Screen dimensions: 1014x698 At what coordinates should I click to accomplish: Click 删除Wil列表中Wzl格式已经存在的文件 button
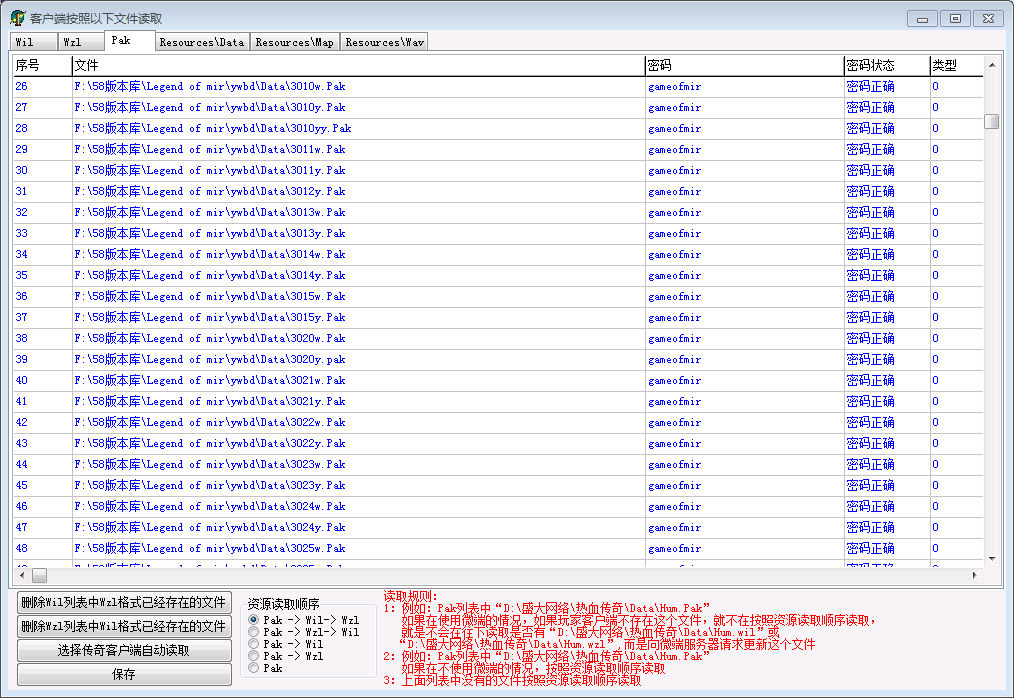tap(123, 602)
